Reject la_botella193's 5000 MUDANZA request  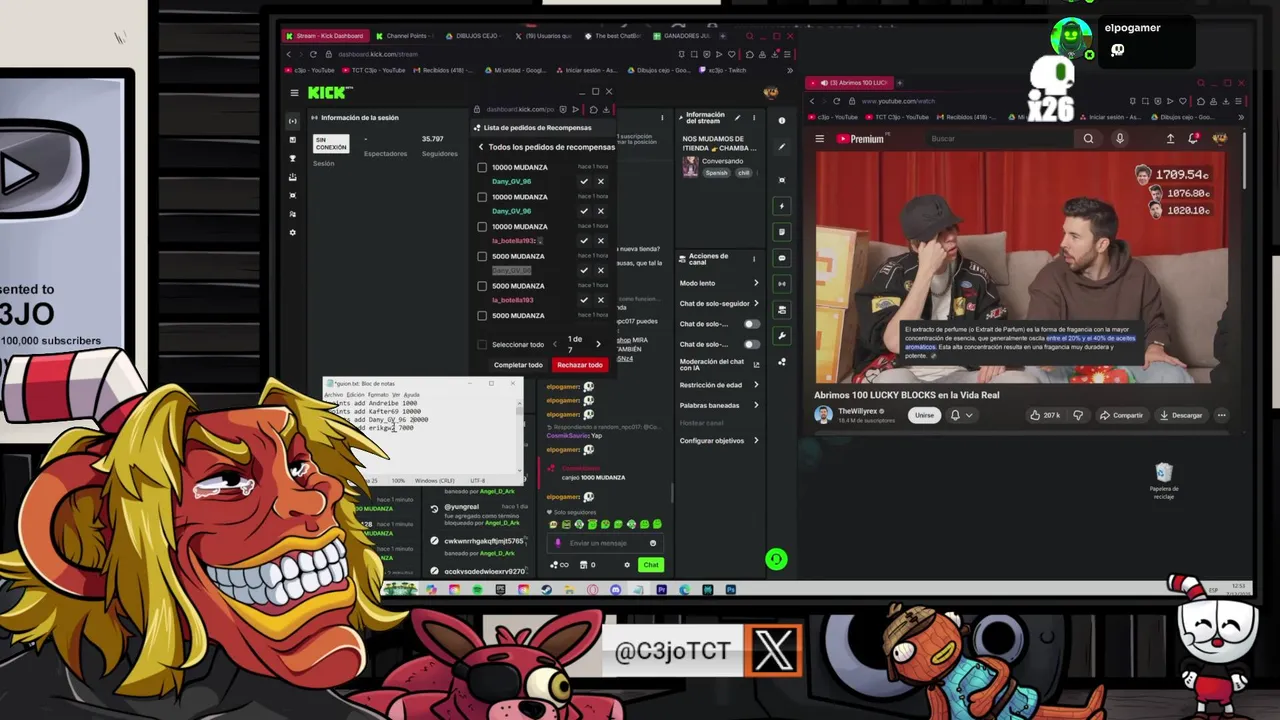tap(601, 300)
